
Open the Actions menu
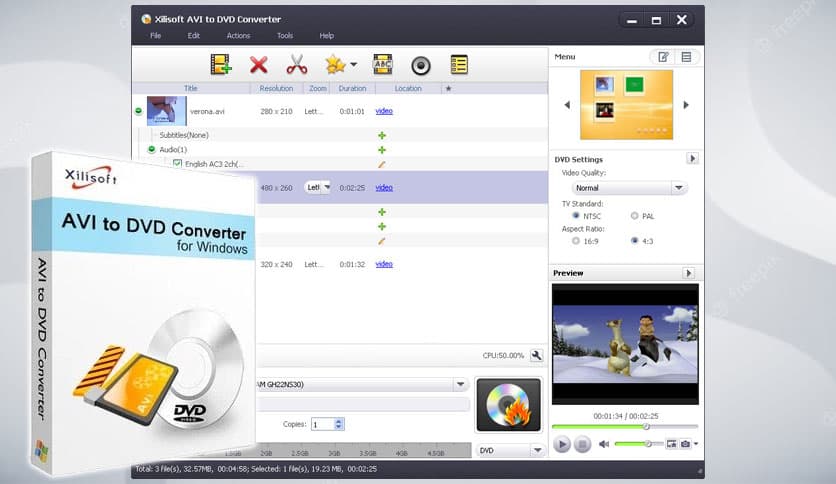[238, 36]
